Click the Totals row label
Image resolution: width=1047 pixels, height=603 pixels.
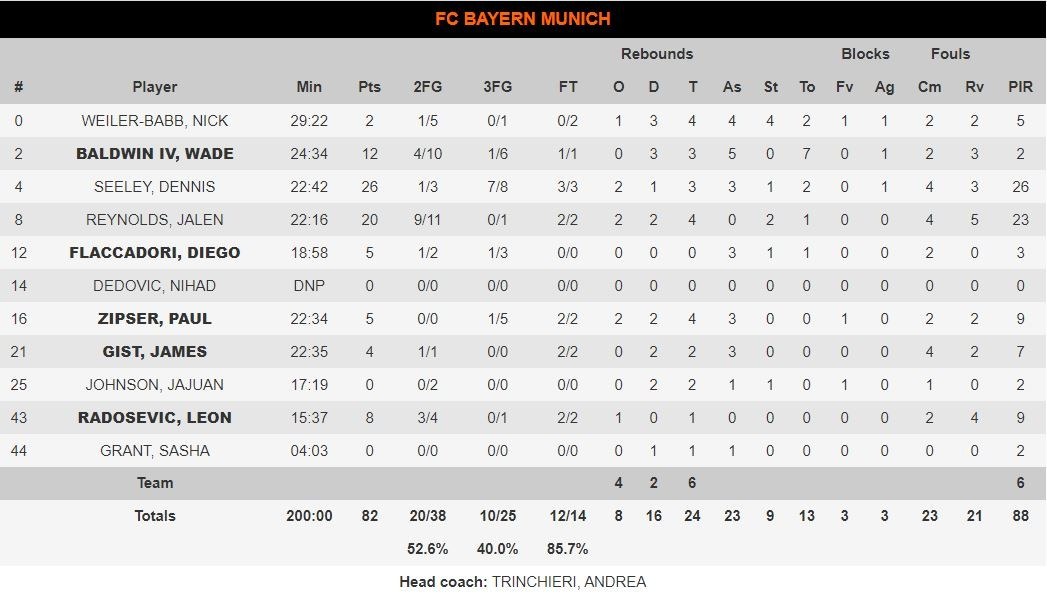coord(155,516)
